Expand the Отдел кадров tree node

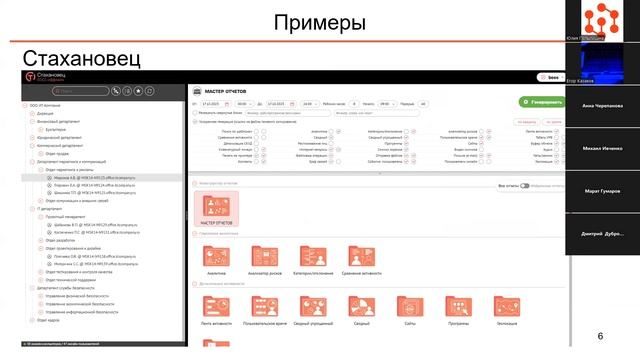[x=32, y=320]
